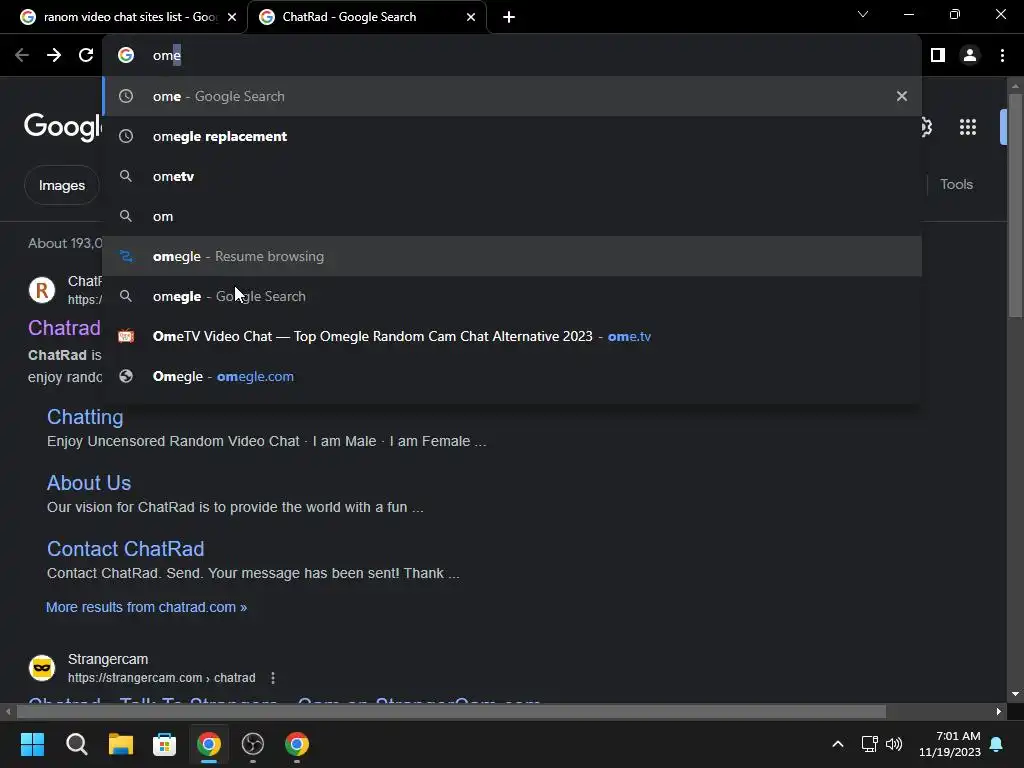Open Microsoft Store from the taskbar
The width and height of the screenshot is (1024, 768).
point(164,744)
